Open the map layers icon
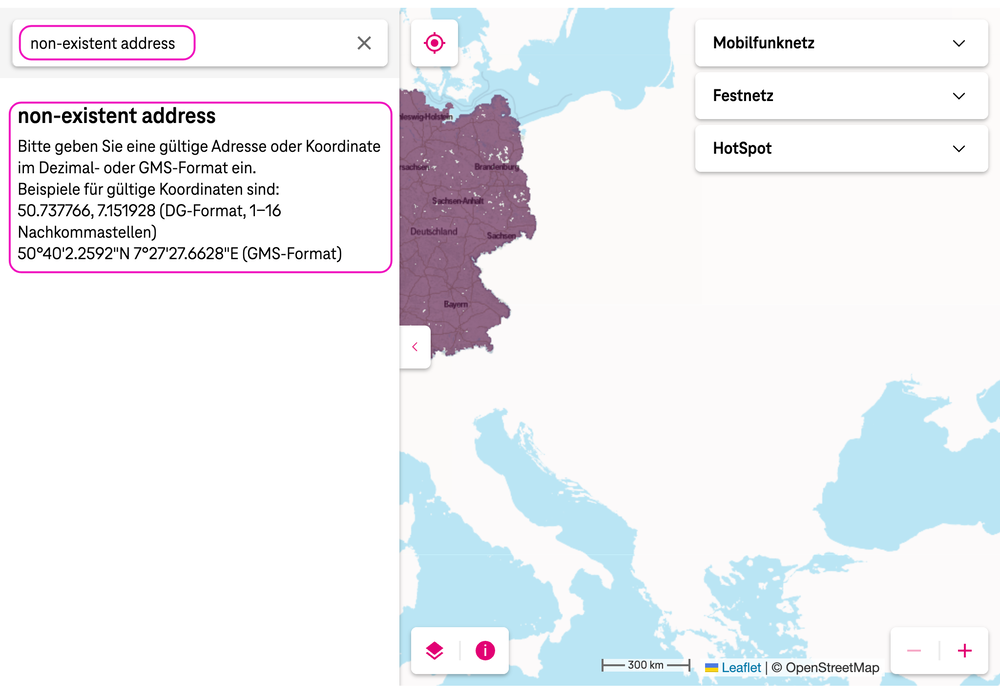This screenshot has width=1000, height=696. (x=434, y=651)
